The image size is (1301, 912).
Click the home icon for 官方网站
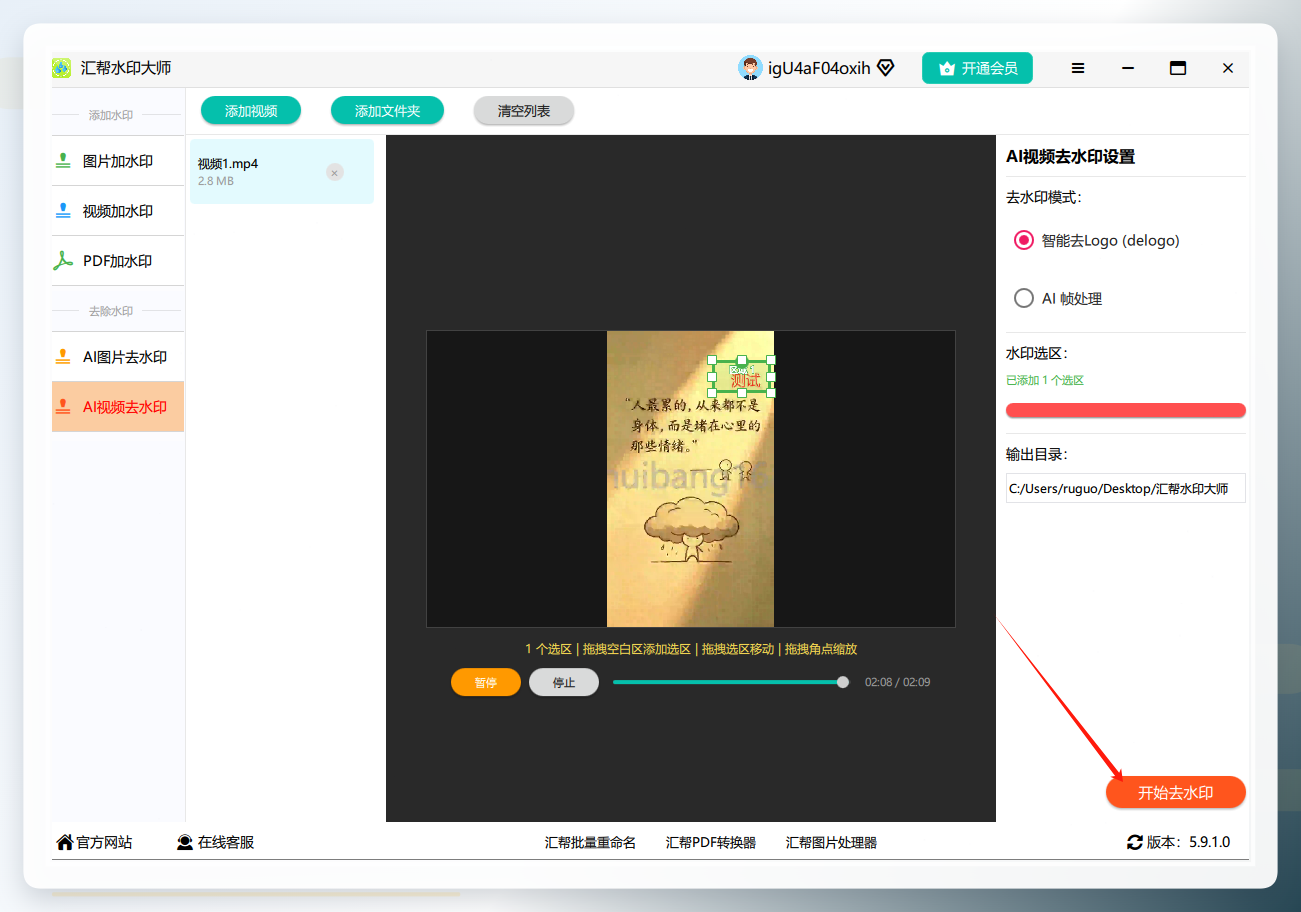65,842
